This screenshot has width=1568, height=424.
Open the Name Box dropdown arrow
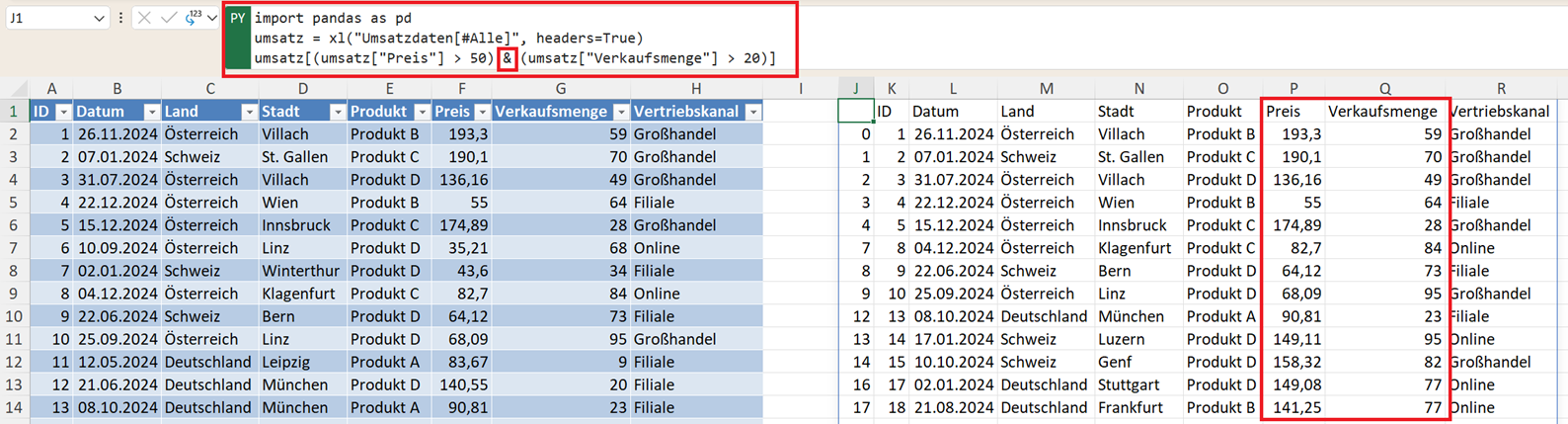pos(99,18)
